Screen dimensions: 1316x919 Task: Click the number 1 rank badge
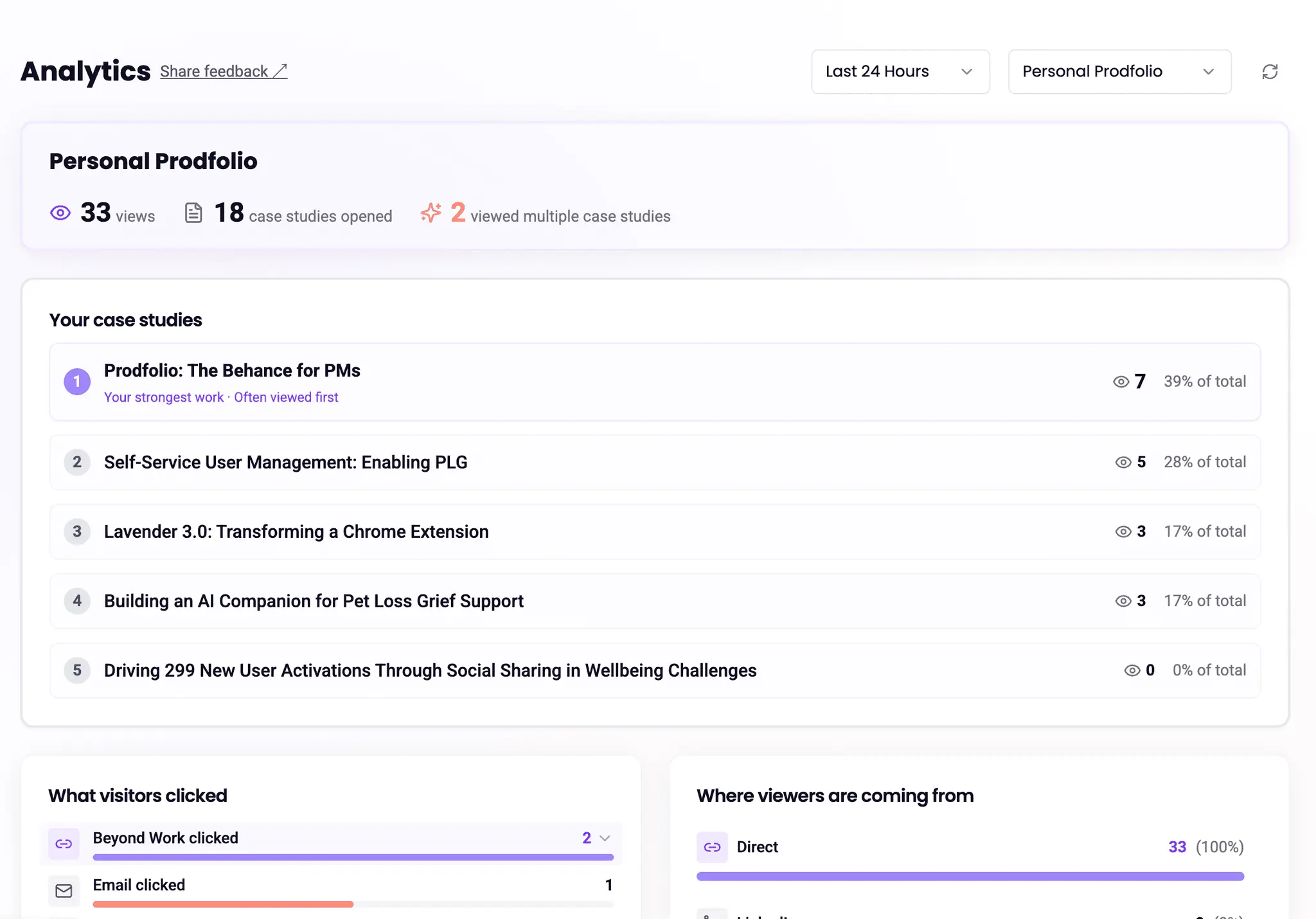(x=77, y=382)
